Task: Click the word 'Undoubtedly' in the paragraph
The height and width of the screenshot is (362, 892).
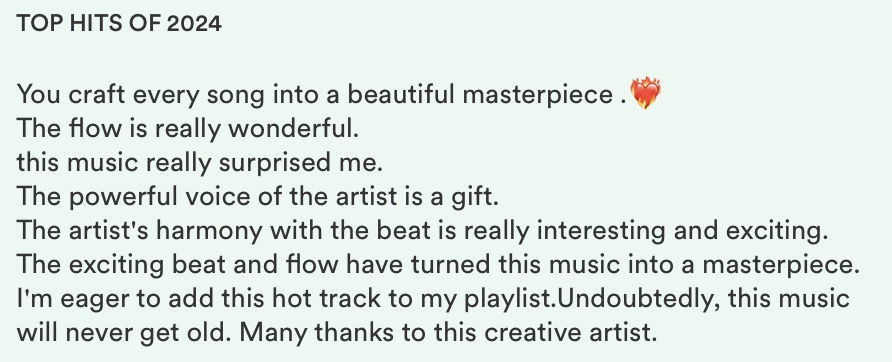Action: pyautogui.click(x=635, y=300)
